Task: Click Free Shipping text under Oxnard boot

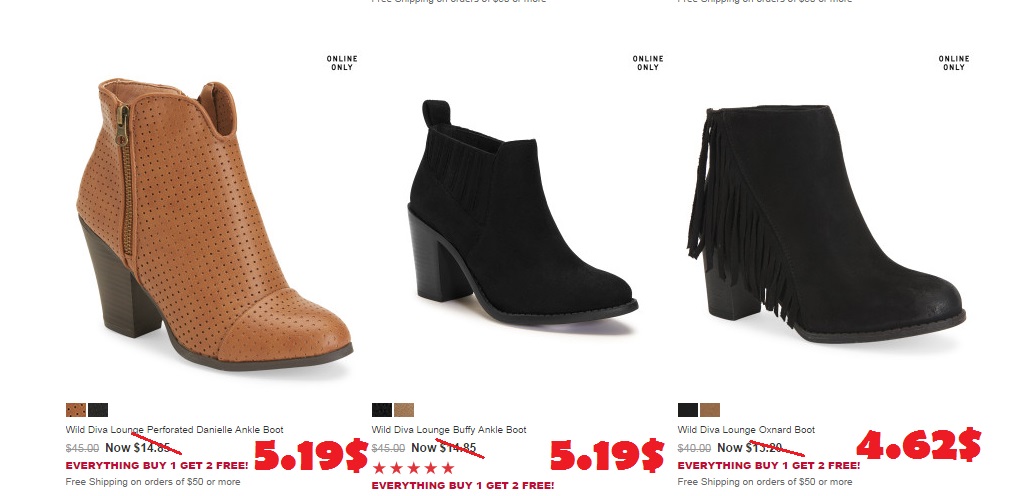Action: [x=765, y=482]
